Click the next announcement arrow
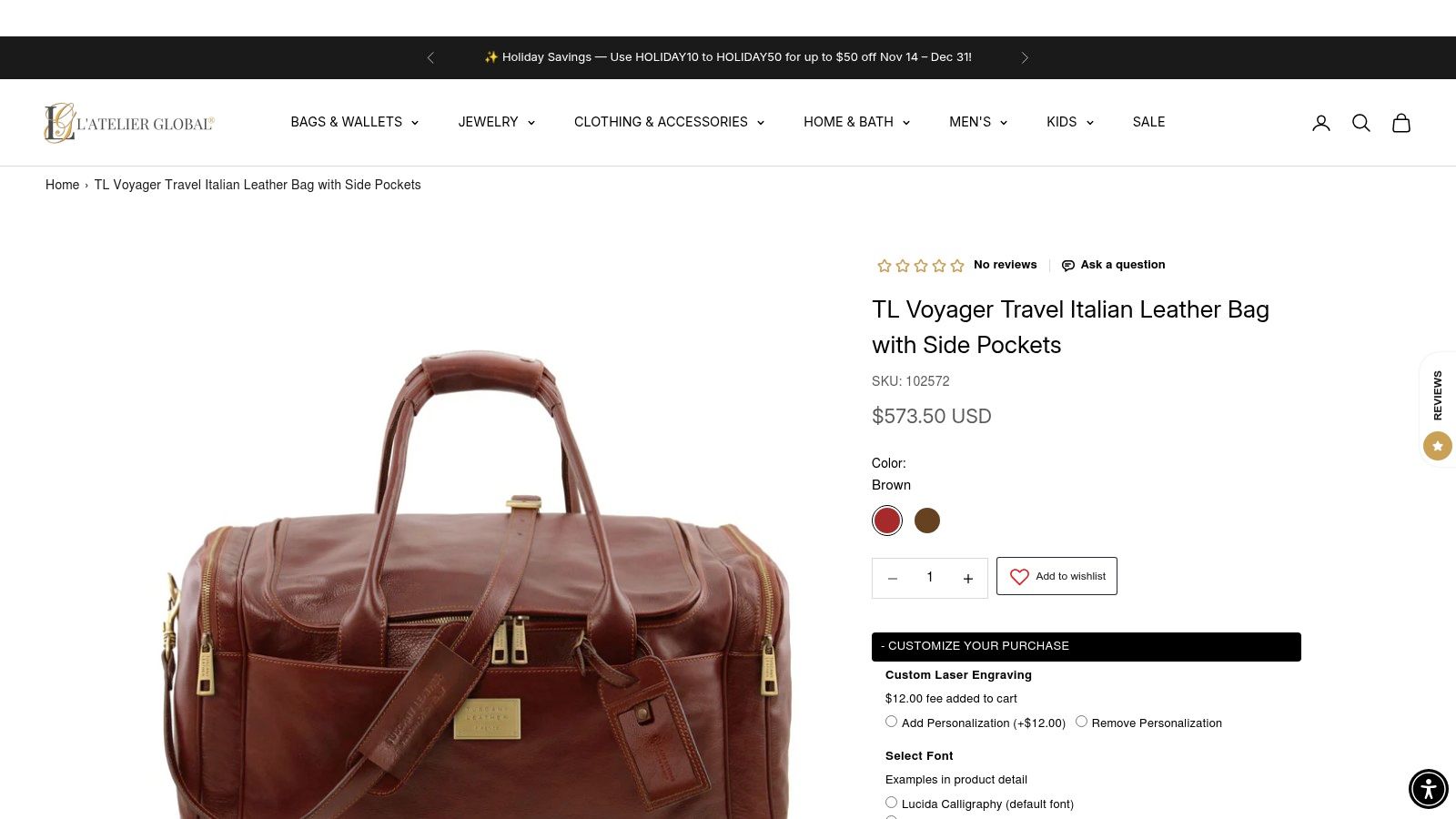Image resolution: width=1456 pixels, height=819 pixels. 1025,57
